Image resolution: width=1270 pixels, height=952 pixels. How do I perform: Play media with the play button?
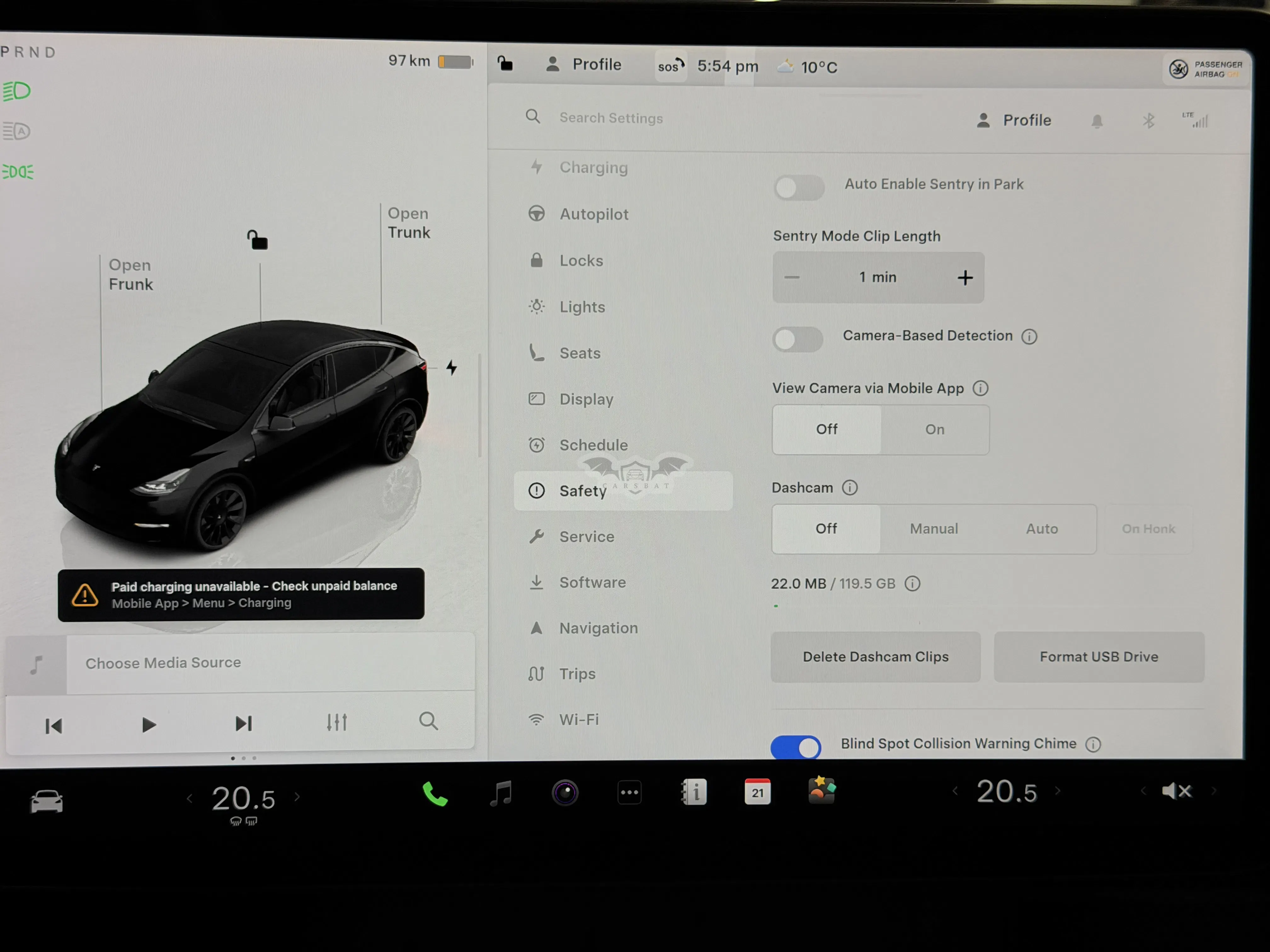pos(149,725)
